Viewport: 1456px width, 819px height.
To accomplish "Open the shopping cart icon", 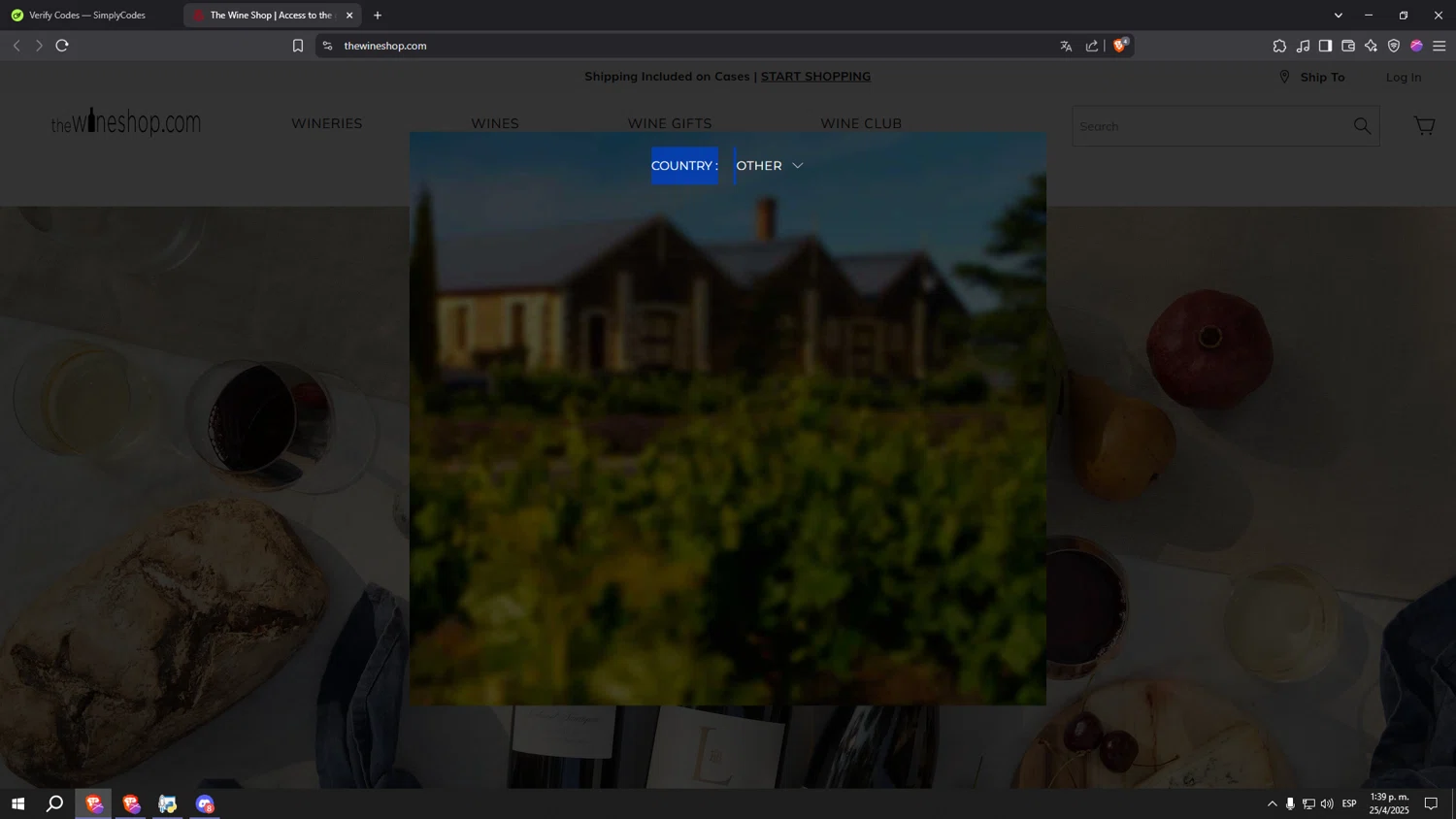I will click(1424, 125).
